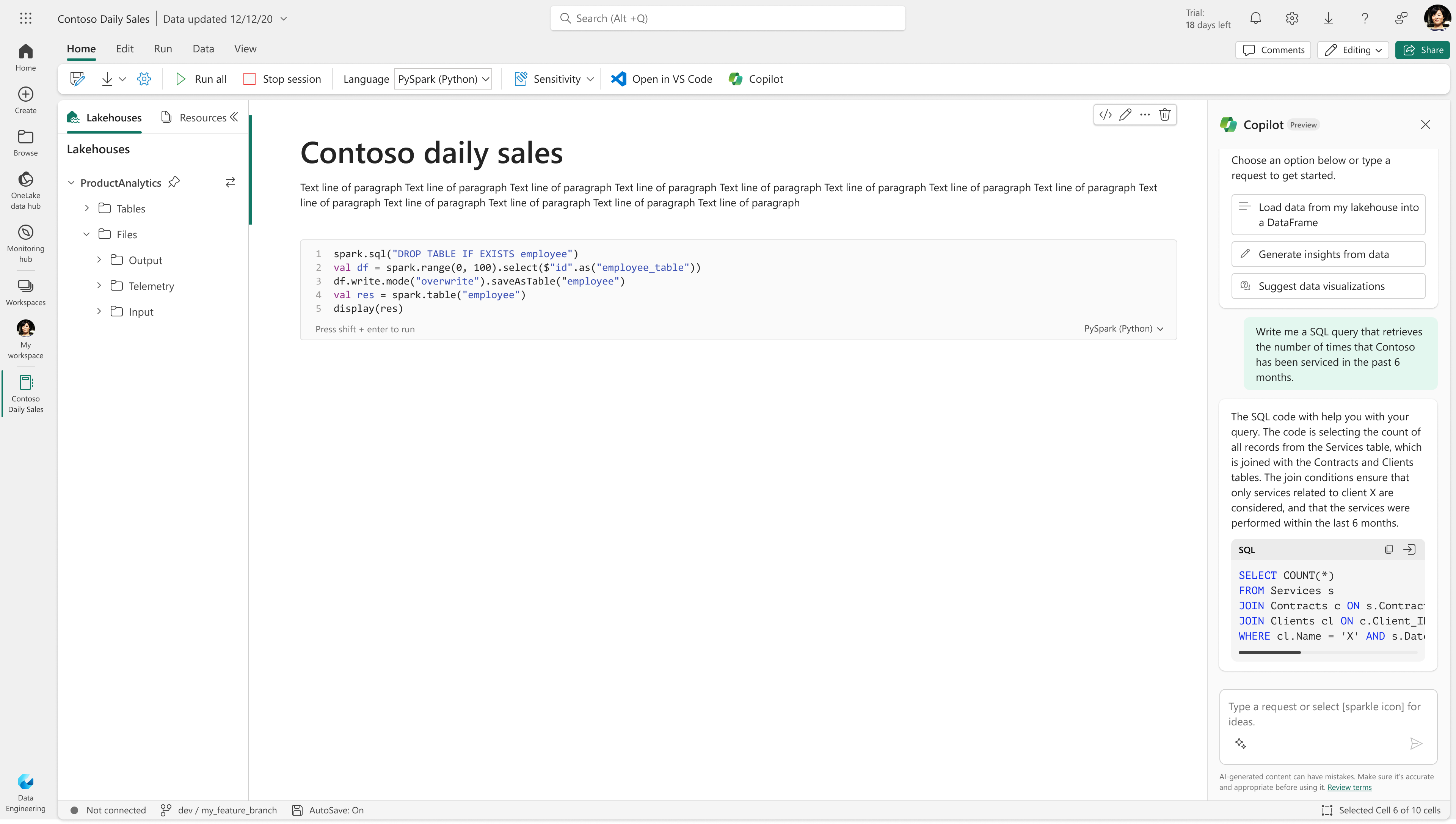Image resolution: width=1456 pixels, height=824 pixels.
Task: Pin the ProductAnalytics lakehouse
Action: click(174, 182)
